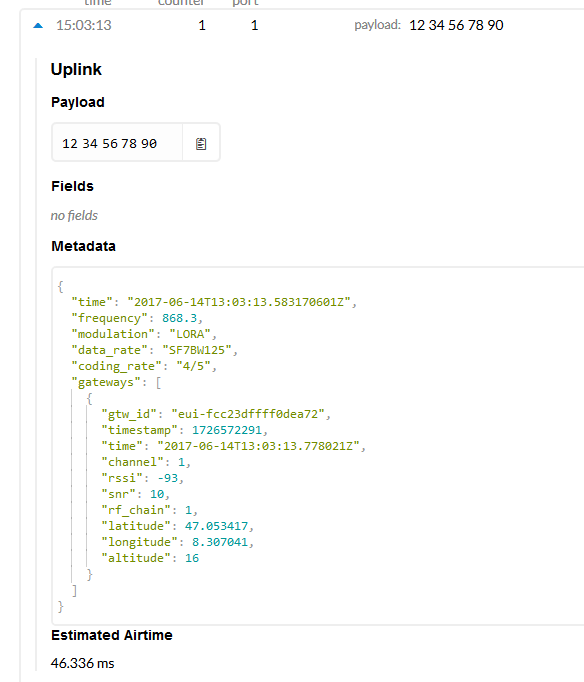
Task: Click the gtw_id value eui-fcc23dffff0dea72
Action: 248,414
